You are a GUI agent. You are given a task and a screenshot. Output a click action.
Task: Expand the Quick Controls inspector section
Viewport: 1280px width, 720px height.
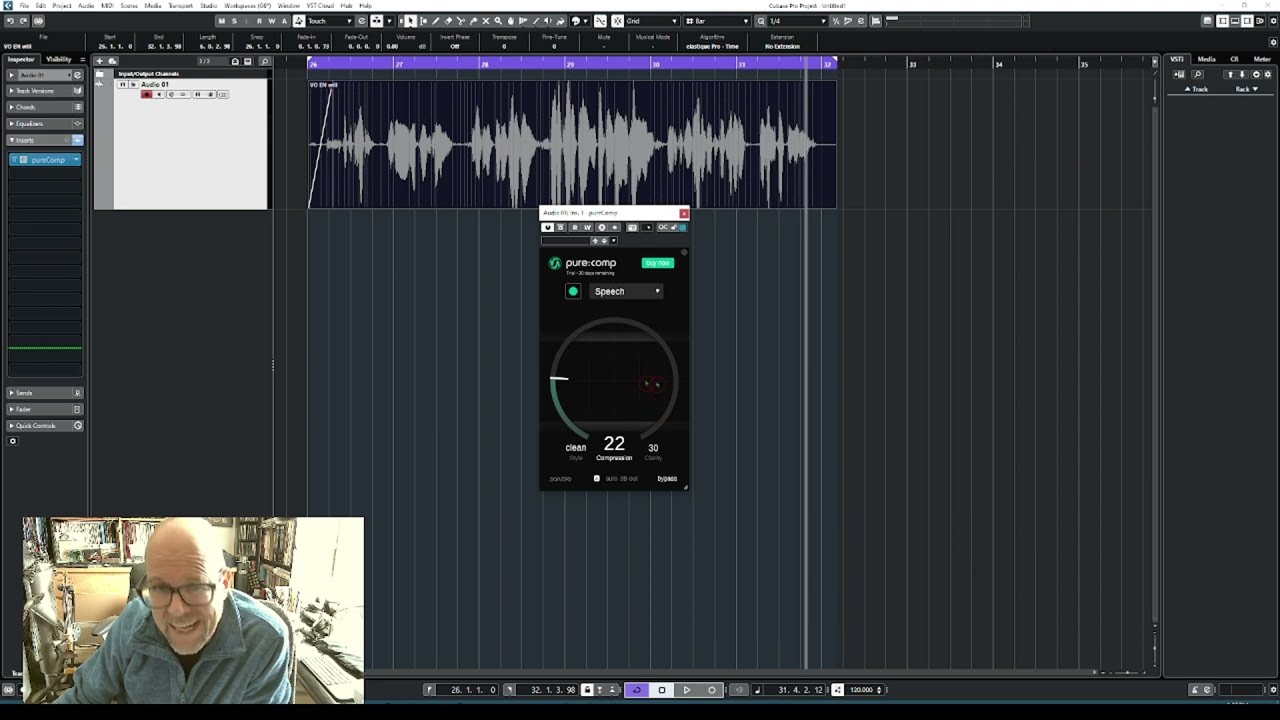pos(45,426)
